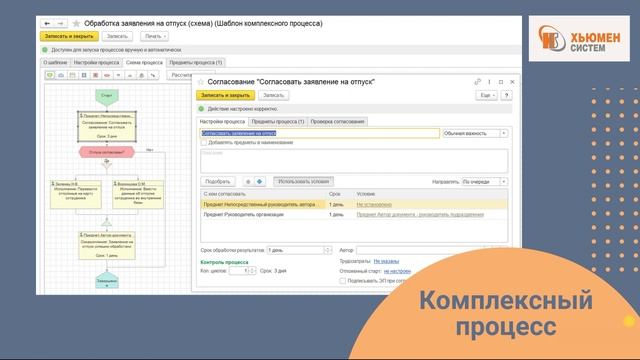Click the green start-point icon in schema toolbar
The width and height of the screenshot is (640, 360).
tap(50, 75)
